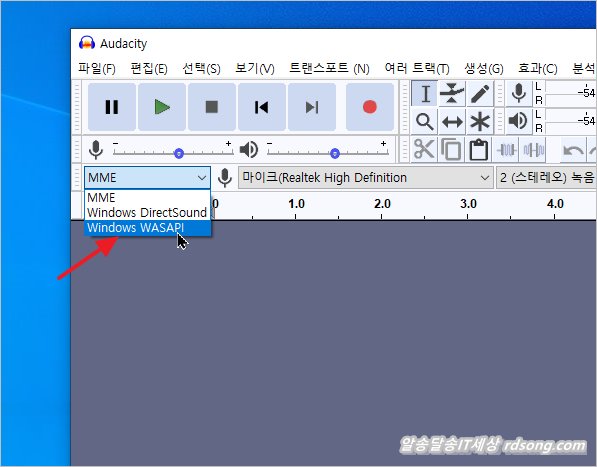The image size is (597, 467).
Task: Open the Realtek microphone device dropdown
Action: pos(366,178)
